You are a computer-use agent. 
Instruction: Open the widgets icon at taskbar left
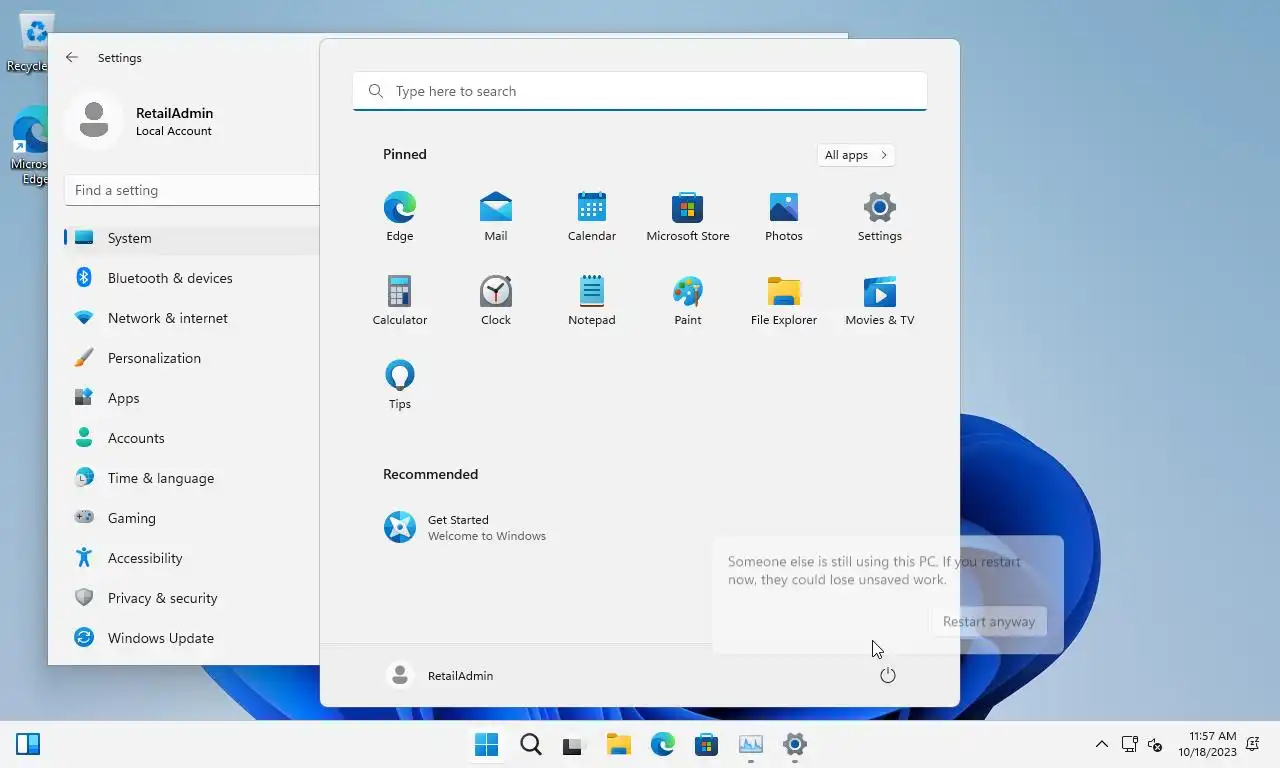(x=28, y=744)
